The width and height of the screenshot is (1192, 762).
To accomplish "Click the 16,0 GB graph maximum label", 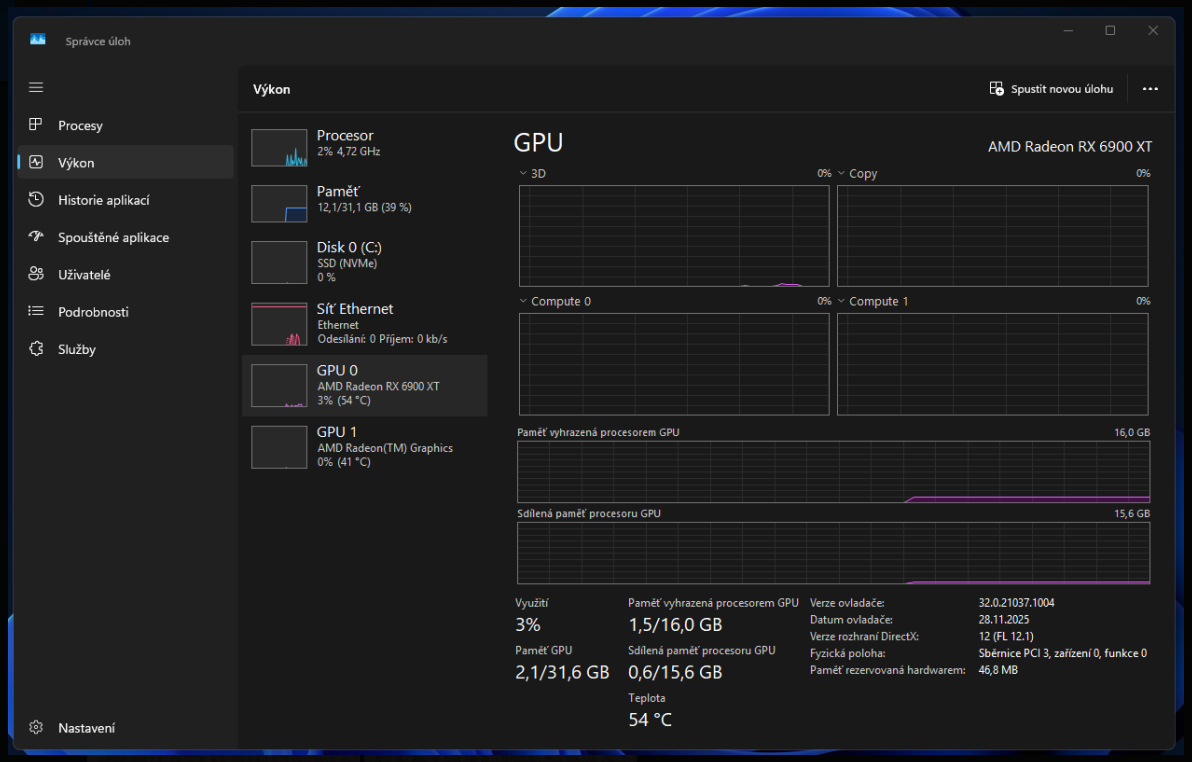I will (x=1132, y=432).
